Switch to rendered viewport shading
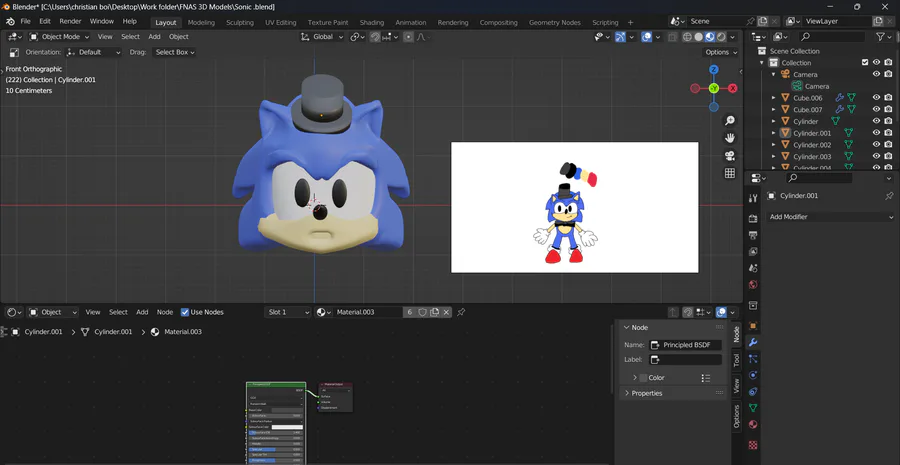 coord(721,37)
